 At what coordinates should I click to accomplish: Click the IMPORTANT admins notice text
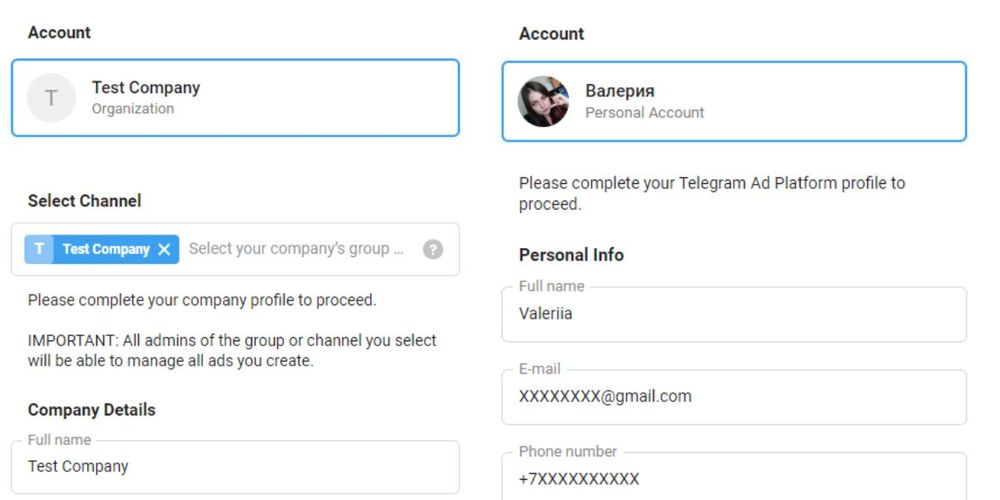point(232,351)
